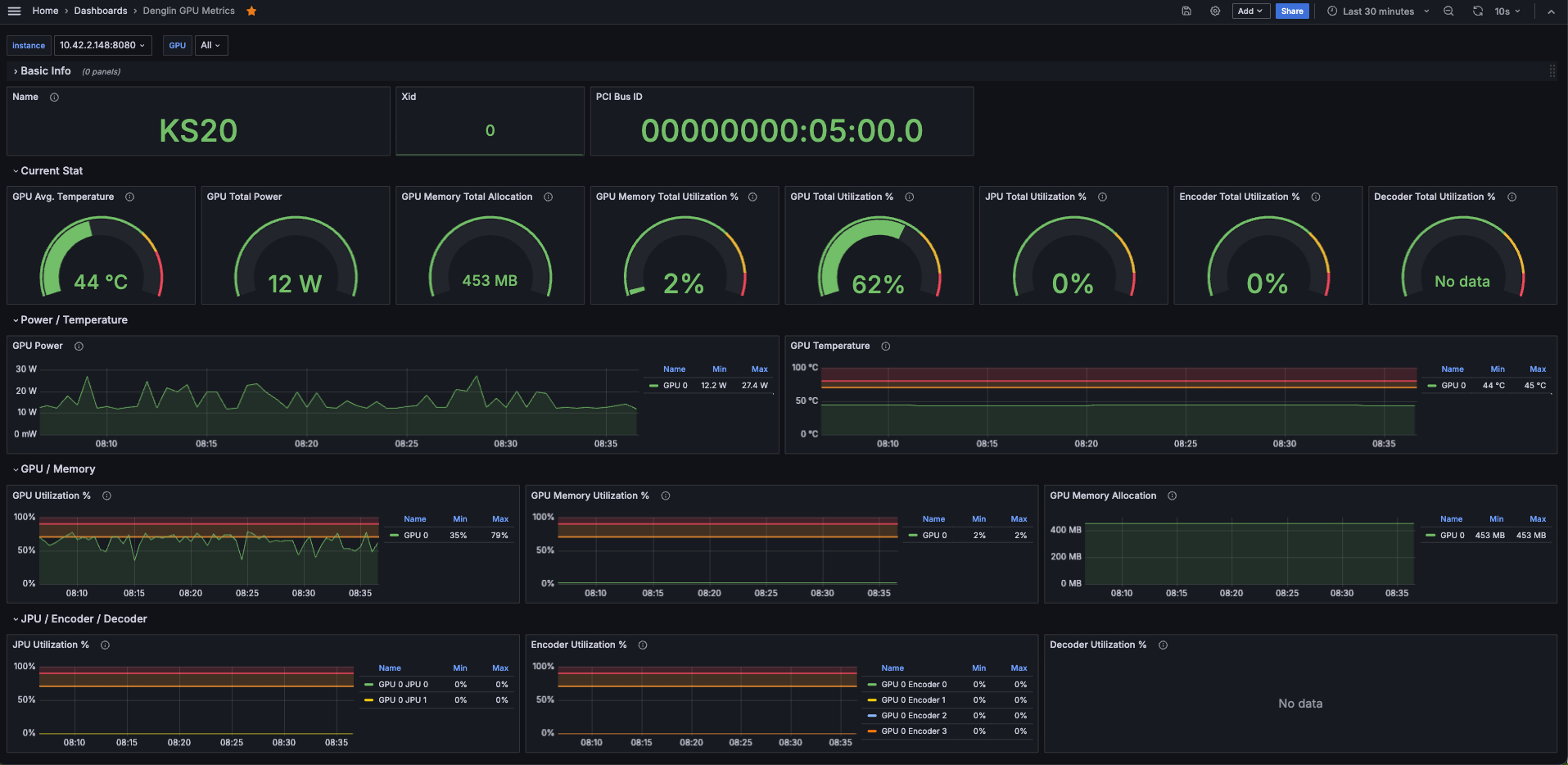Zoom out the time range
This screenshot has width=1568, height=765.
1448,11
